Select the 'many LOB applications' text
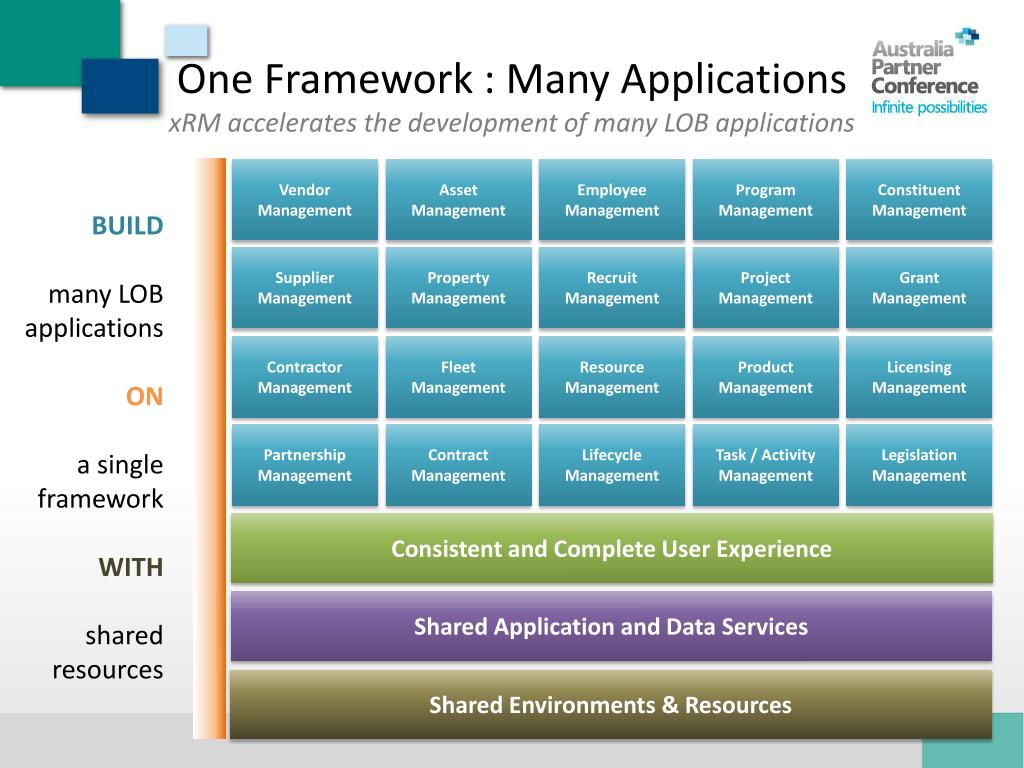 (x=94, y=311)
